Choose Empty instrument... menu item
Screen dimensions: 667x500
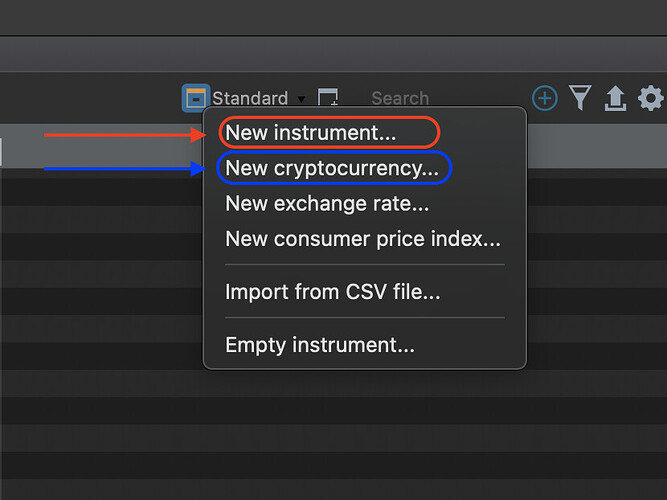(x=320, y=345)
